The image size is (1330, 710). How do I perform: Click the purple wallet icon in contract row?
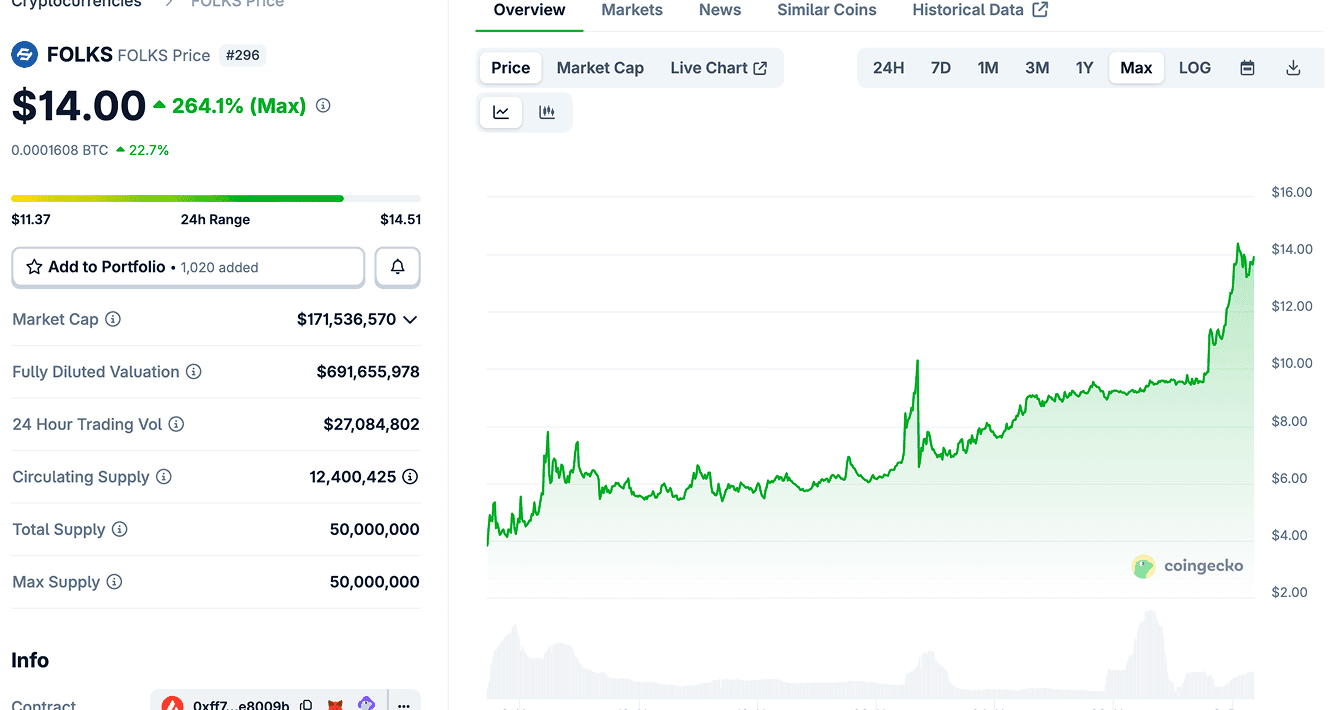tap(367, 704)
